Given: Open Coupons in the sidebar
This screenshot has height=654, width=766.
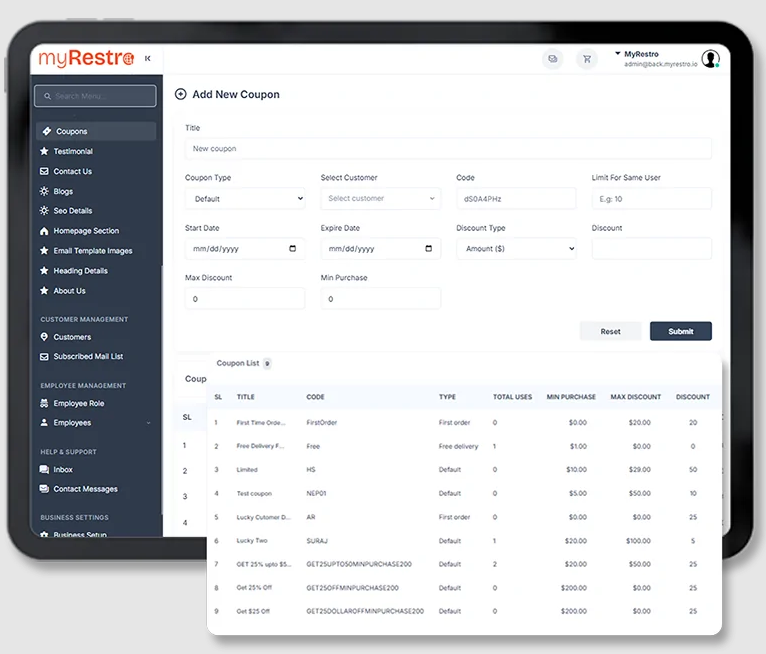Looking at the screenshot, I should pyautogui.click(x=96, y=131).
